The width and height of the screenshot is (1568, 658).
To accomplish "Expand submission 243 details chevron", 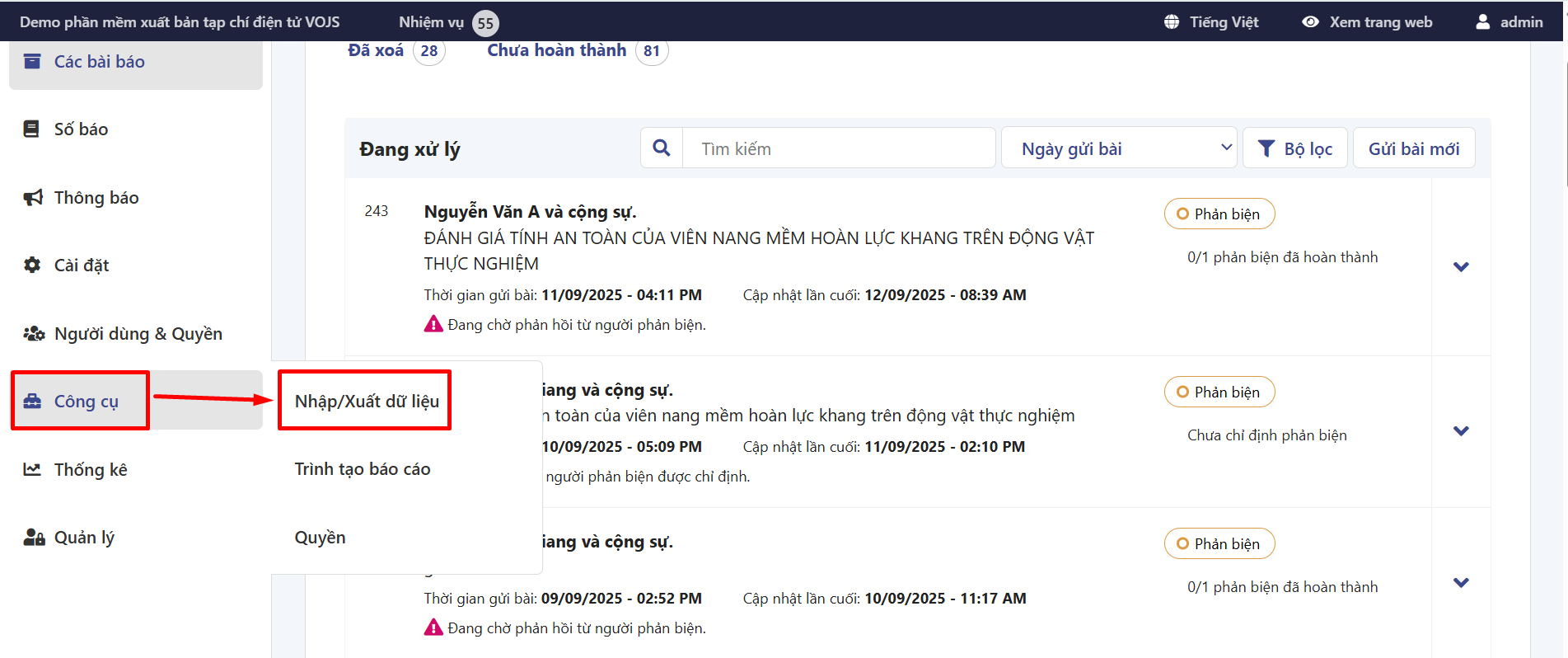I will (x=1461, y=267).
